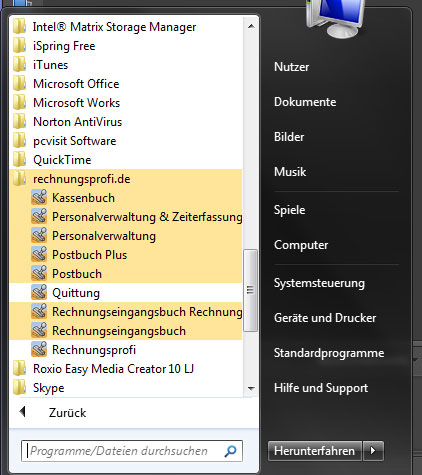Open Bilder library

click(289, 137)
